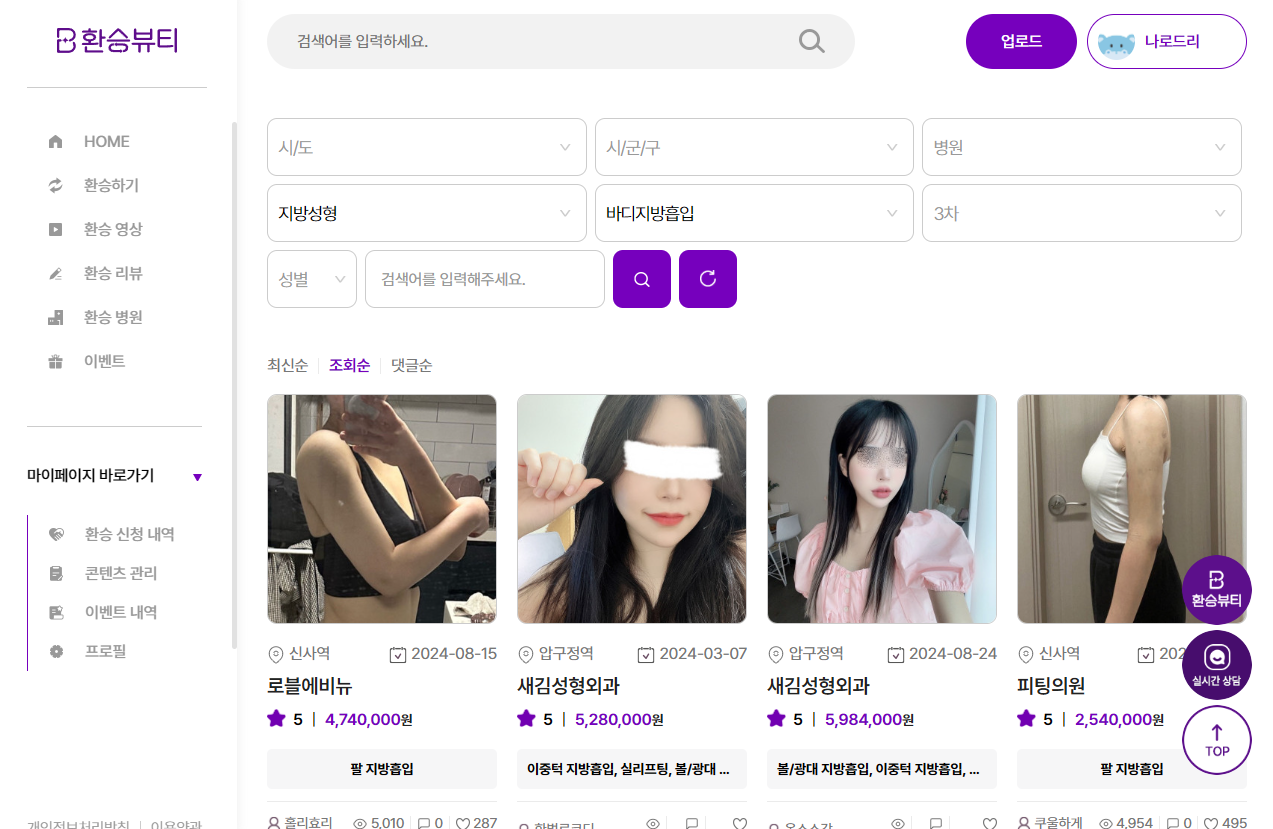Click the 콘텐츠 관리 document icon

(56, 574)
